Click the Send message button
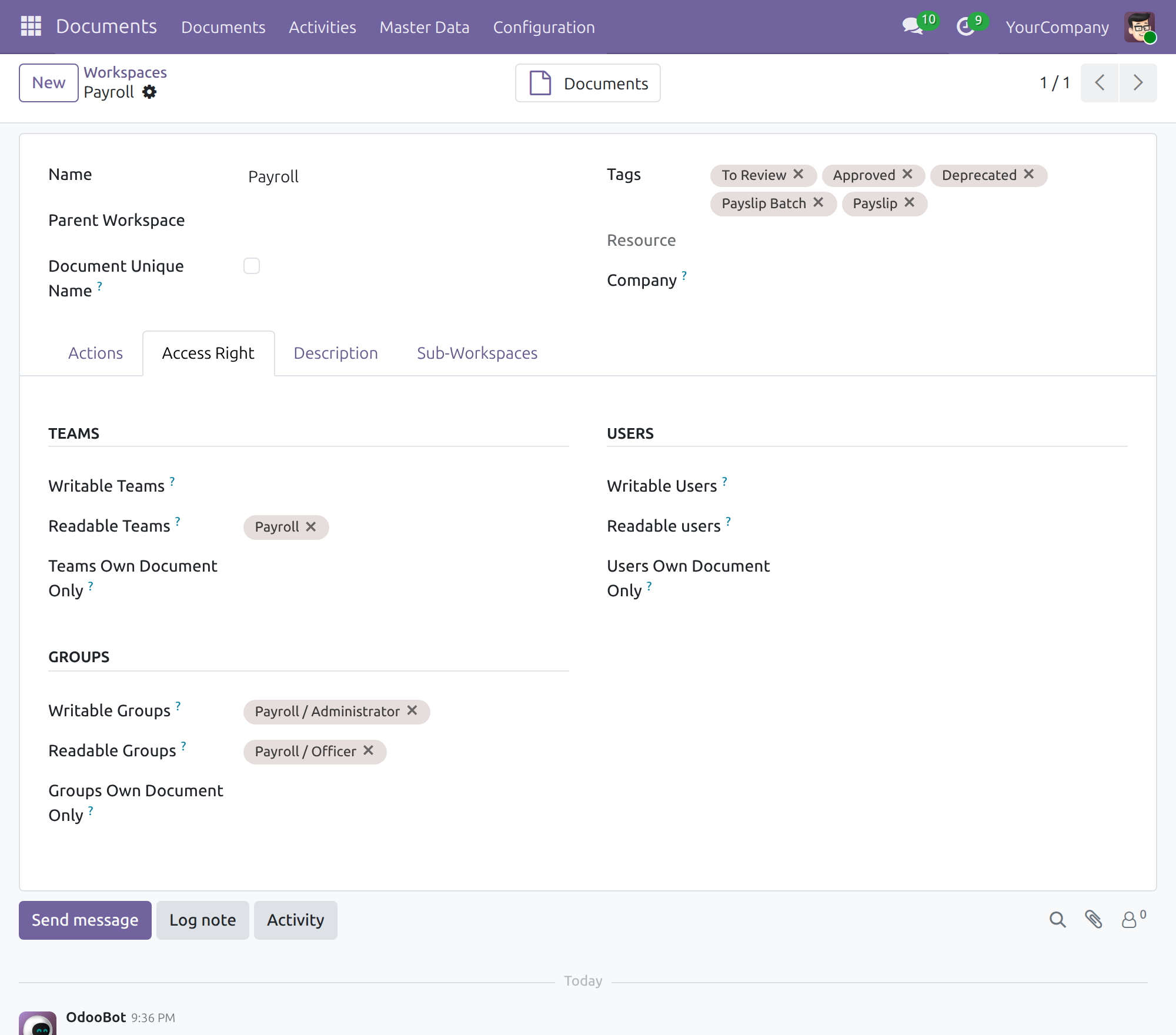The image size is (1176, 1035). click(x=85, y=920)
